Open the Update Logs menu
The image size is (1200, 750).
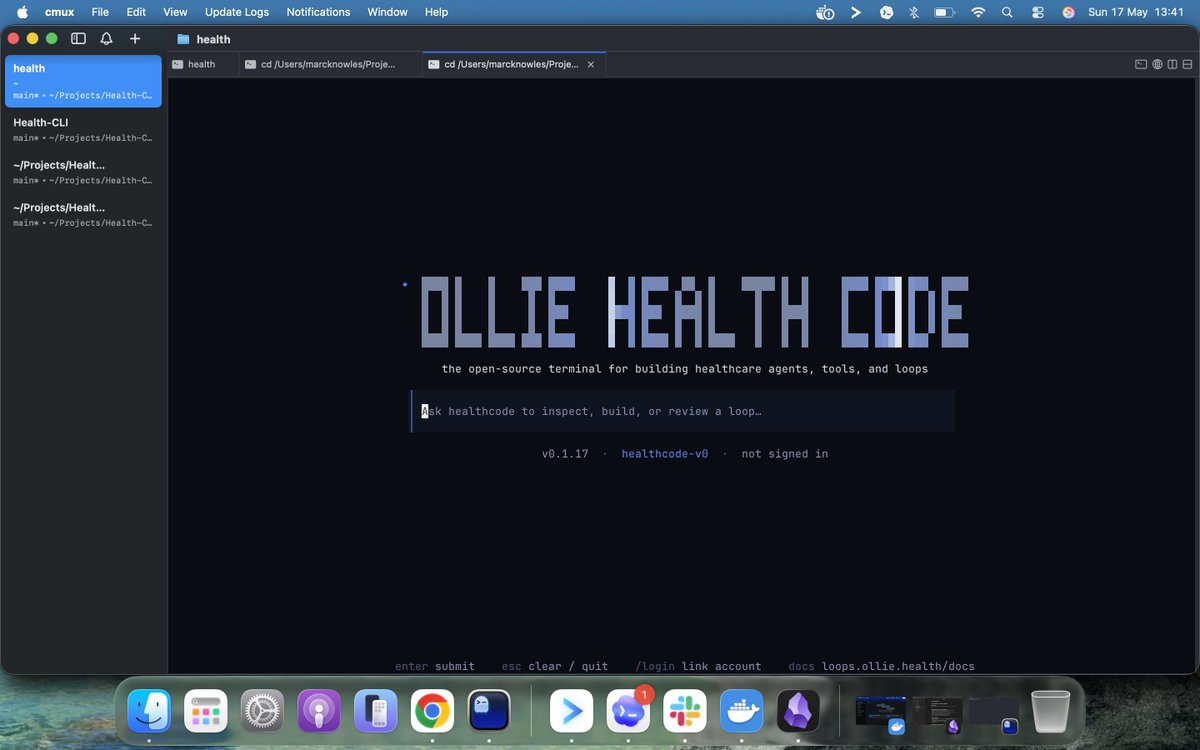pos(237,12)
